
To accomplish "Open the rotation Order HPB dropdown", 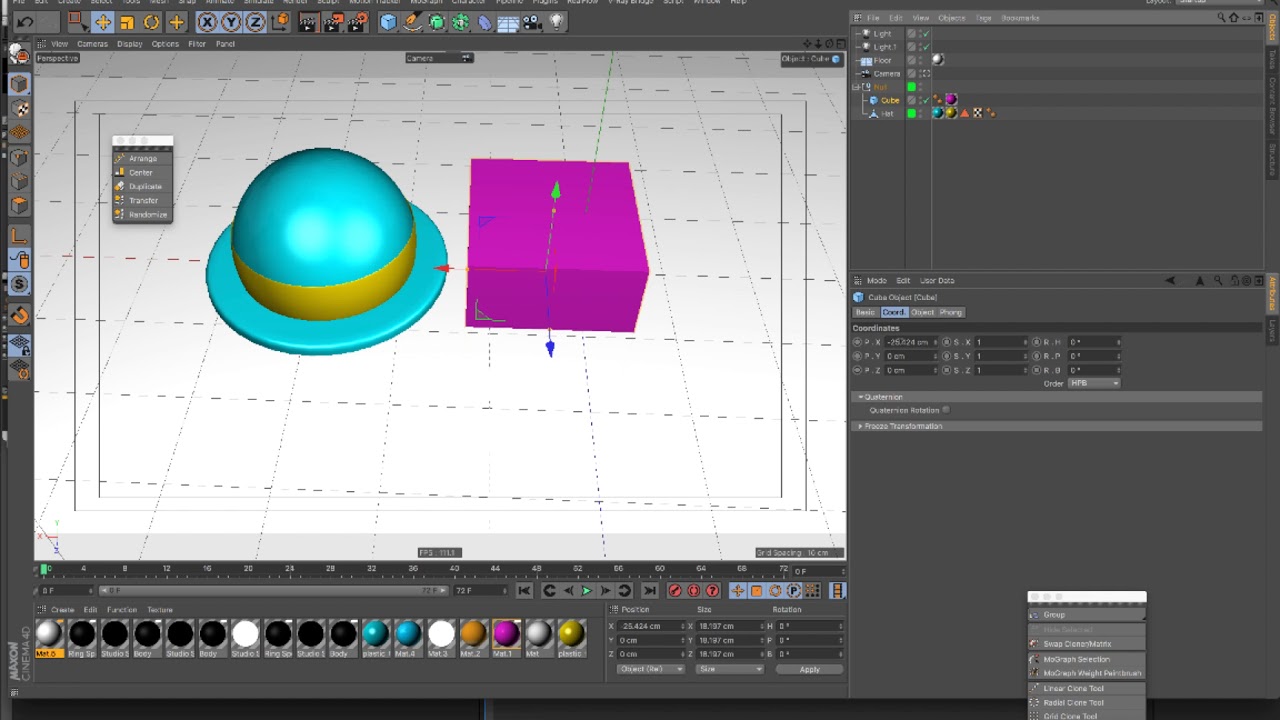I will pos(1094,383).
